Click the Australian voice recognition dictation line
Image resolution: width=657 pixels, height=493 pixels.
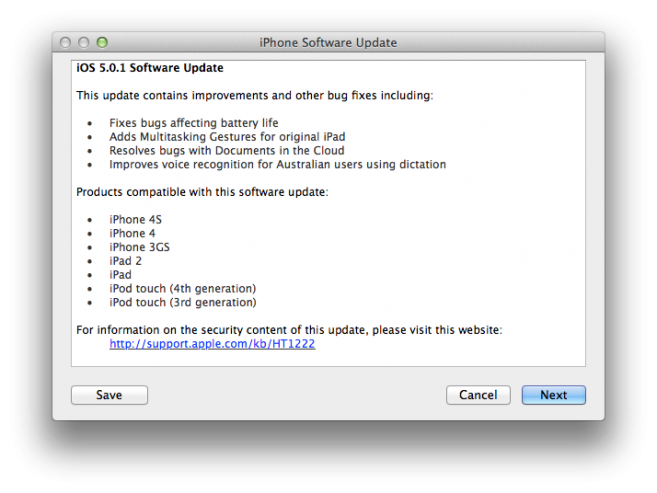click(277, 165)
